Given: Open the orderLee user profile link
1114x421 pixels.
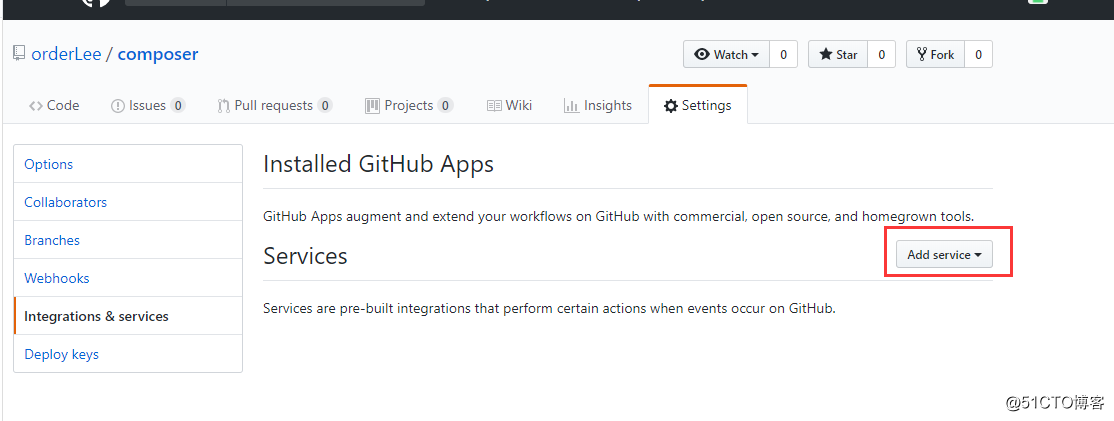Looking at the screenshot, I should 66,54.
